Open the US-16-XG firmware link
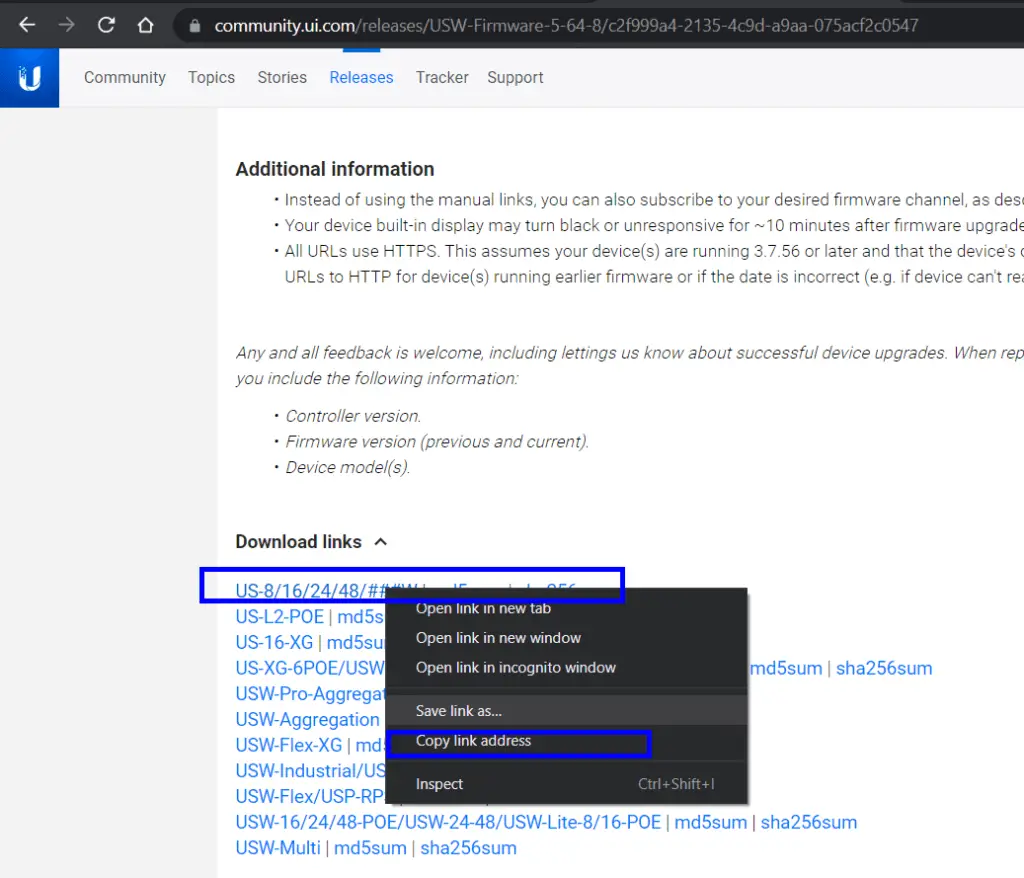Screen dimensions: 1024x878 (x=274, y=642)
